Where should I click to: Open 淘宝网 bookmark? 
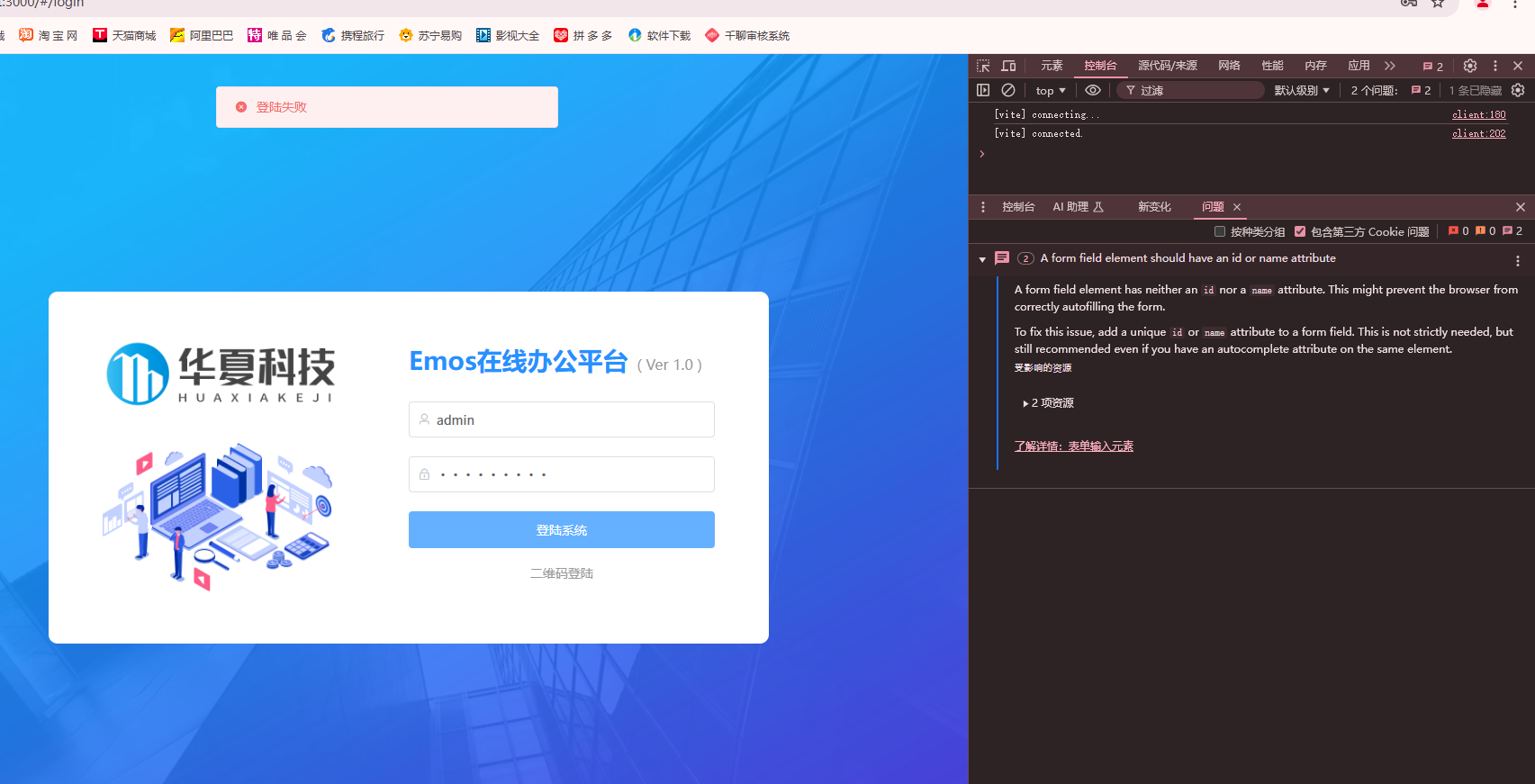coord(49,35)
